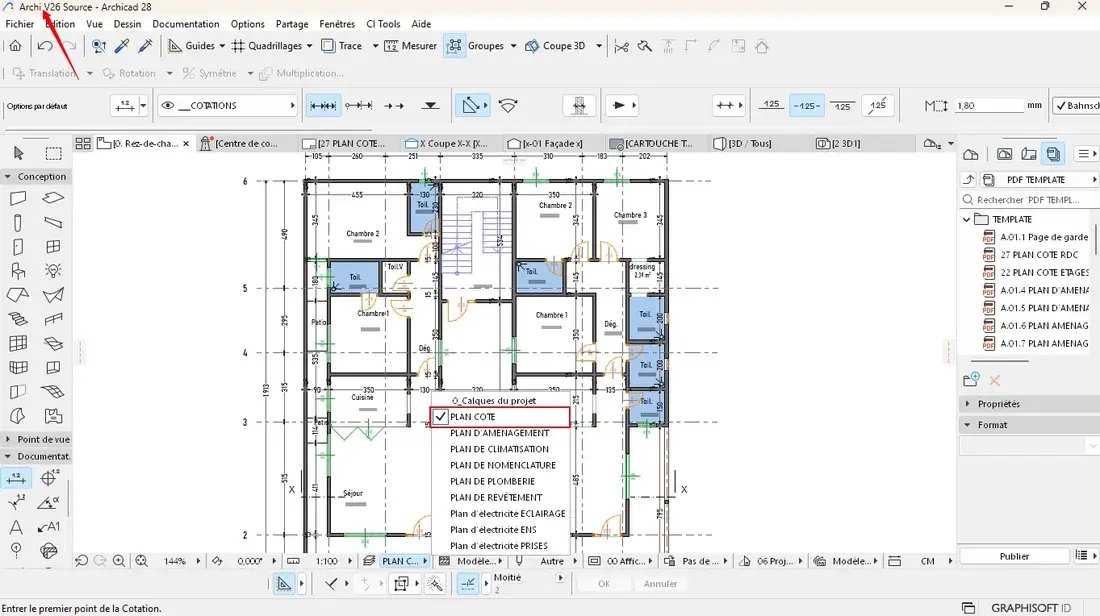Collapse the TEMPLATE folder tree
The width and height of the screenshot is (1100, 616).
(x=967, y=220)
